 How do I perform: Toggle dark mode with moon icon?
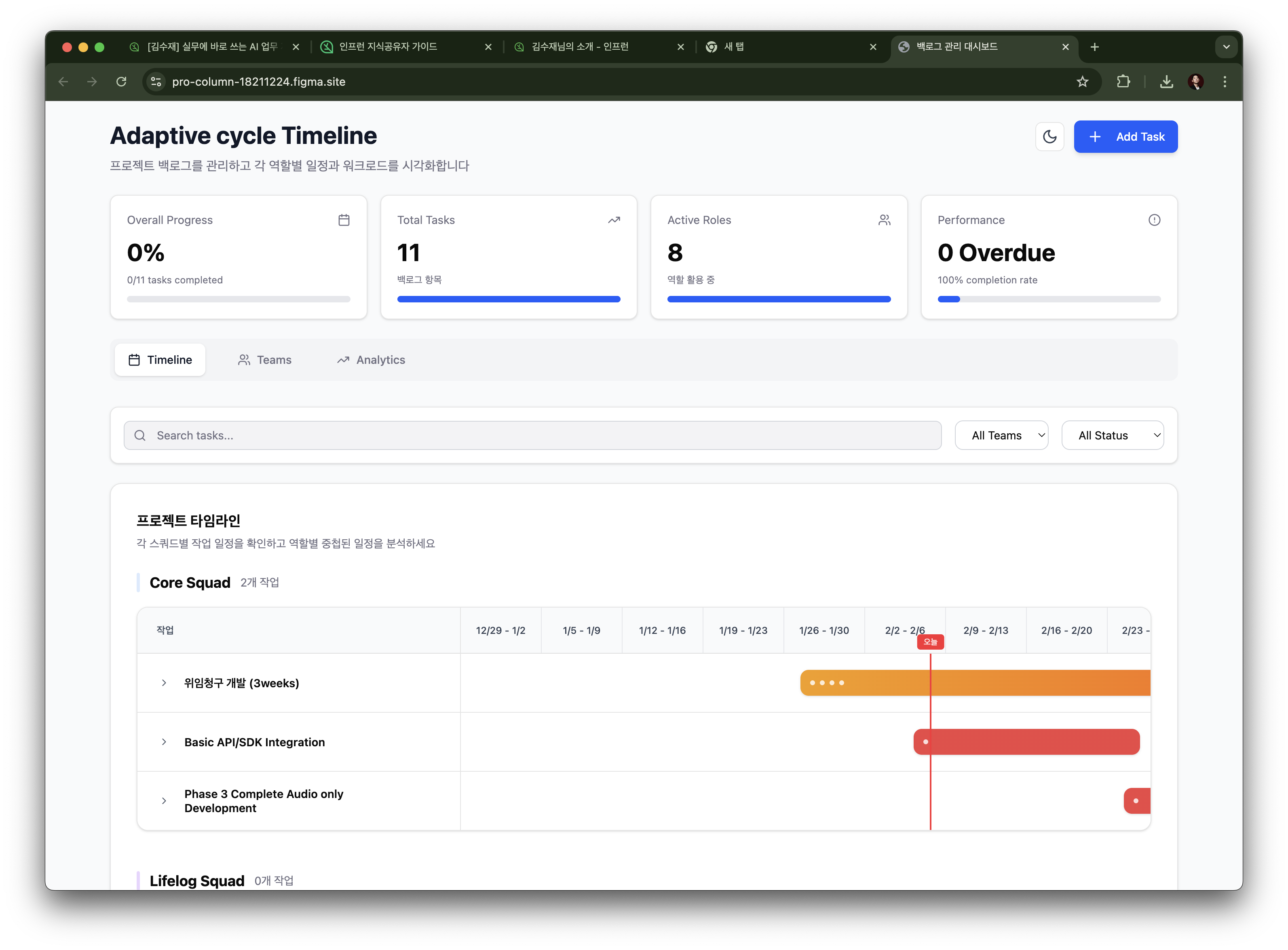pyautogui.click(x=1049, y=136)
